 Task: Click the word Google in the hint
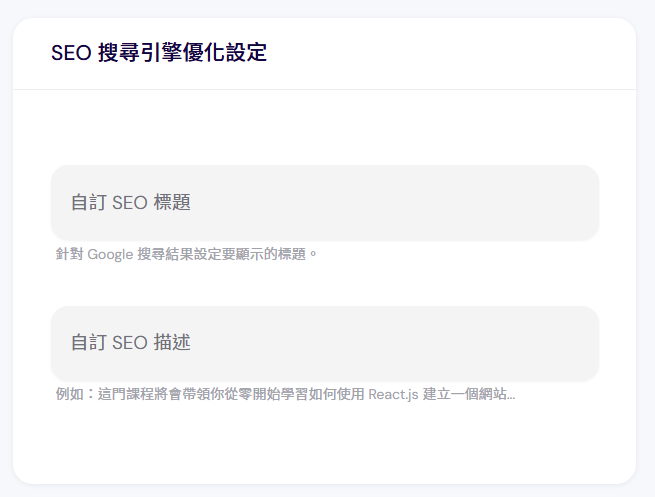tap(110, 254)
